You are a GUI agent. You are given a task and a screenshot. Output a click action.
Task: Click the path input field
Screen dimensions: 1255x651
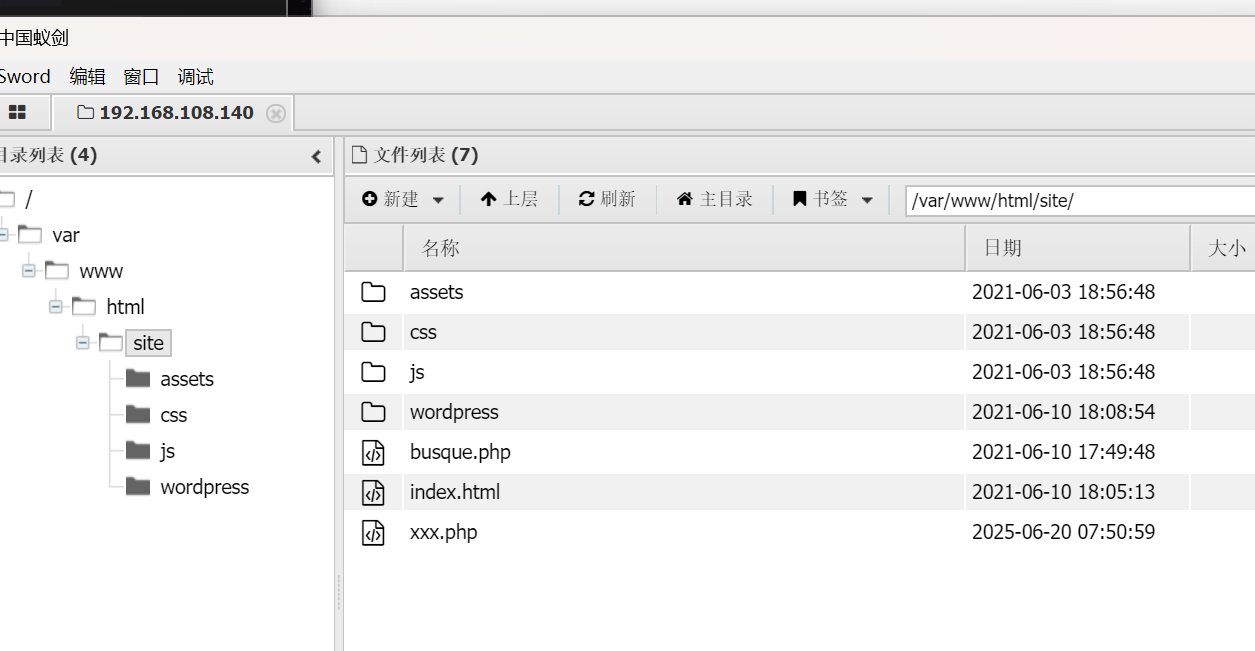coord(1080,200)
